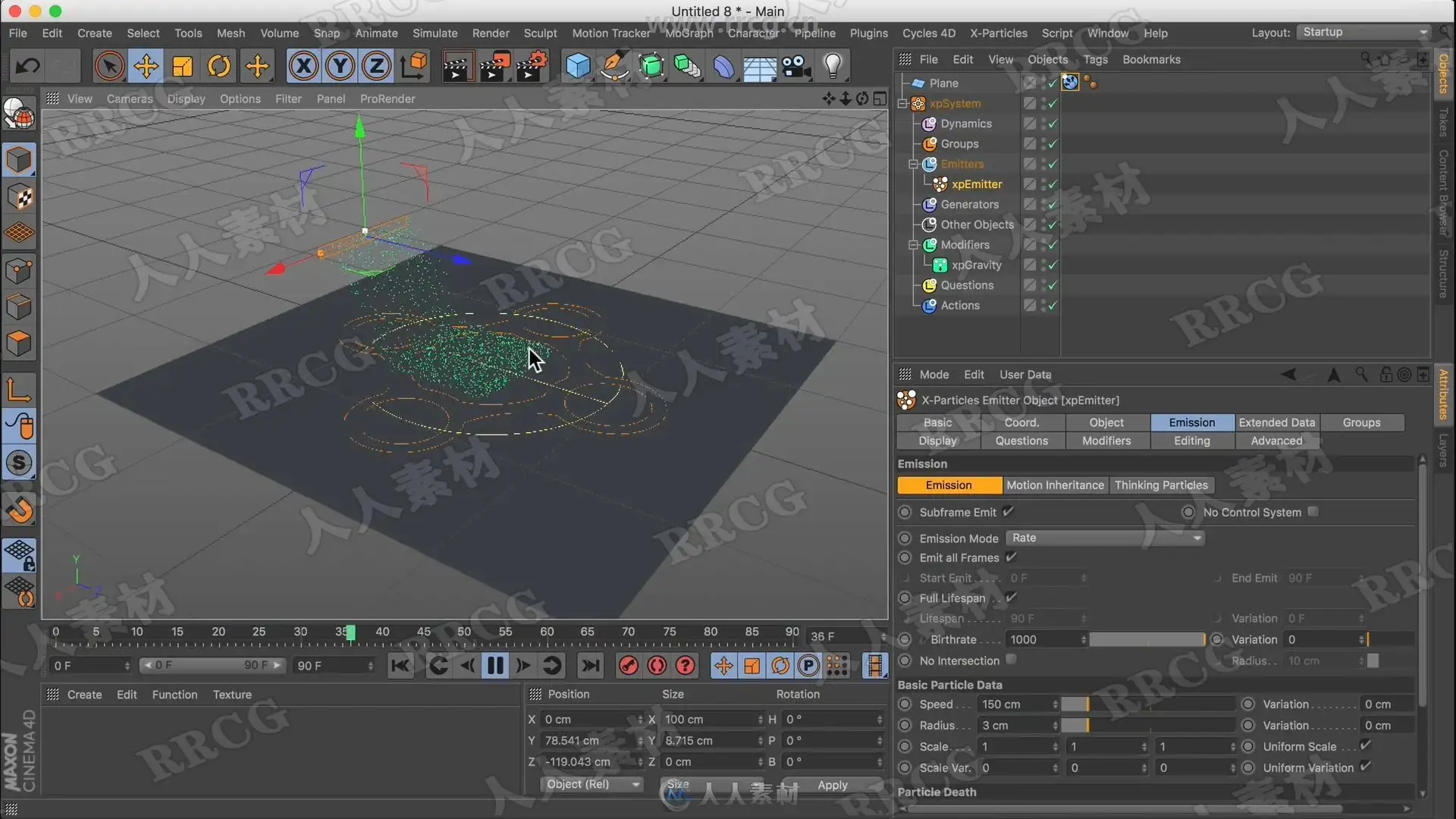Image resolution: width=1456 pixels, height=819 pixels.
Task: Open the Object (Rel) coordinate dropdown
Action: pos(592,784)
